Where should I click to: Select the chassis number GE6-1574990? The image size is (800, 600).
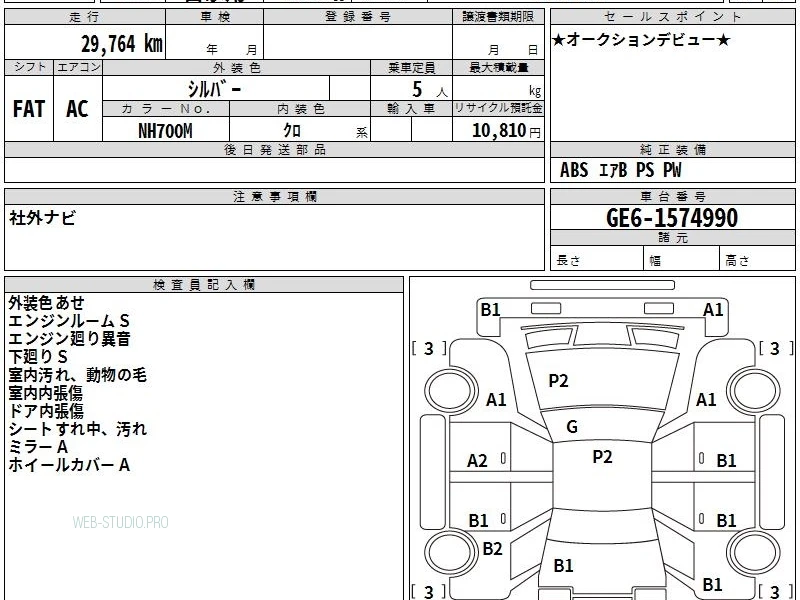tap(672, 218)
